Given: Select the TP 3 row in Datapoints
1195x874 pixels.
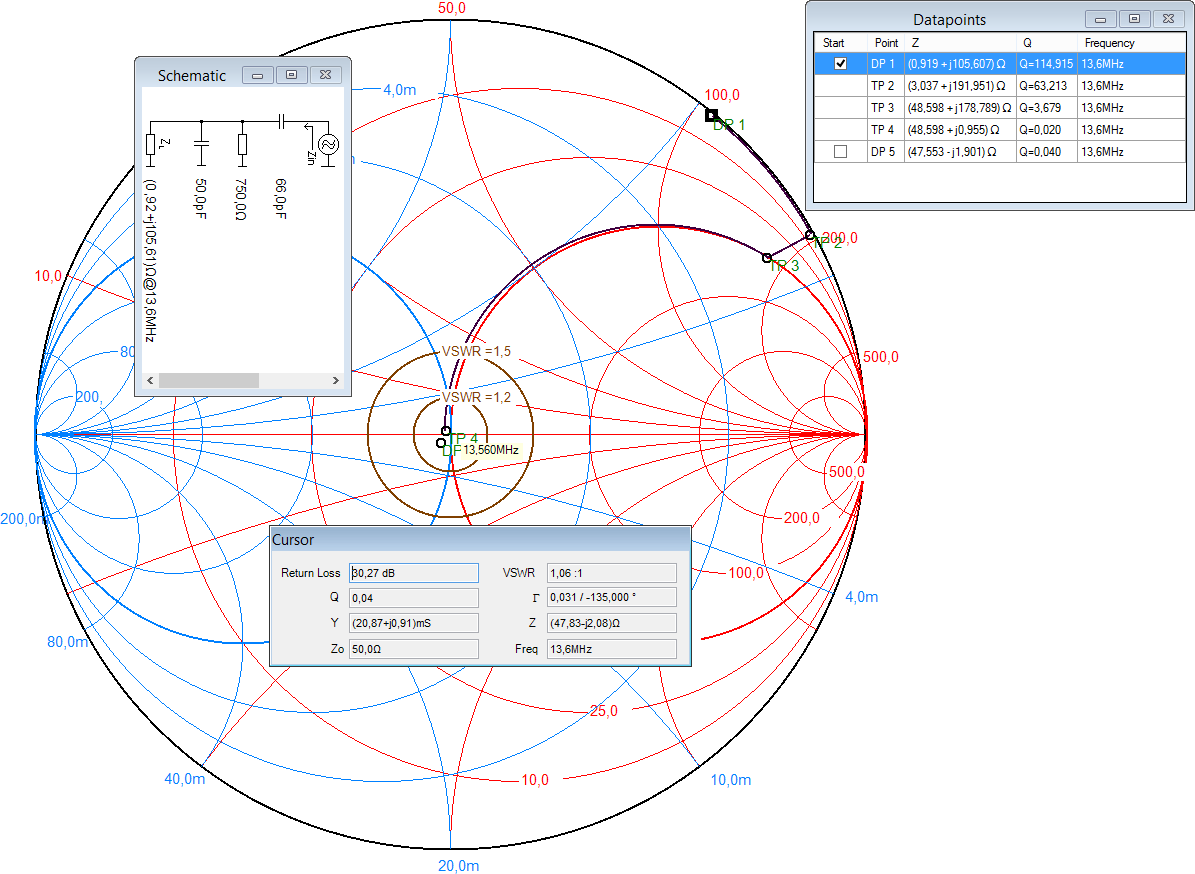Looking at the screenshot, I should click(x=1000, y=108).
